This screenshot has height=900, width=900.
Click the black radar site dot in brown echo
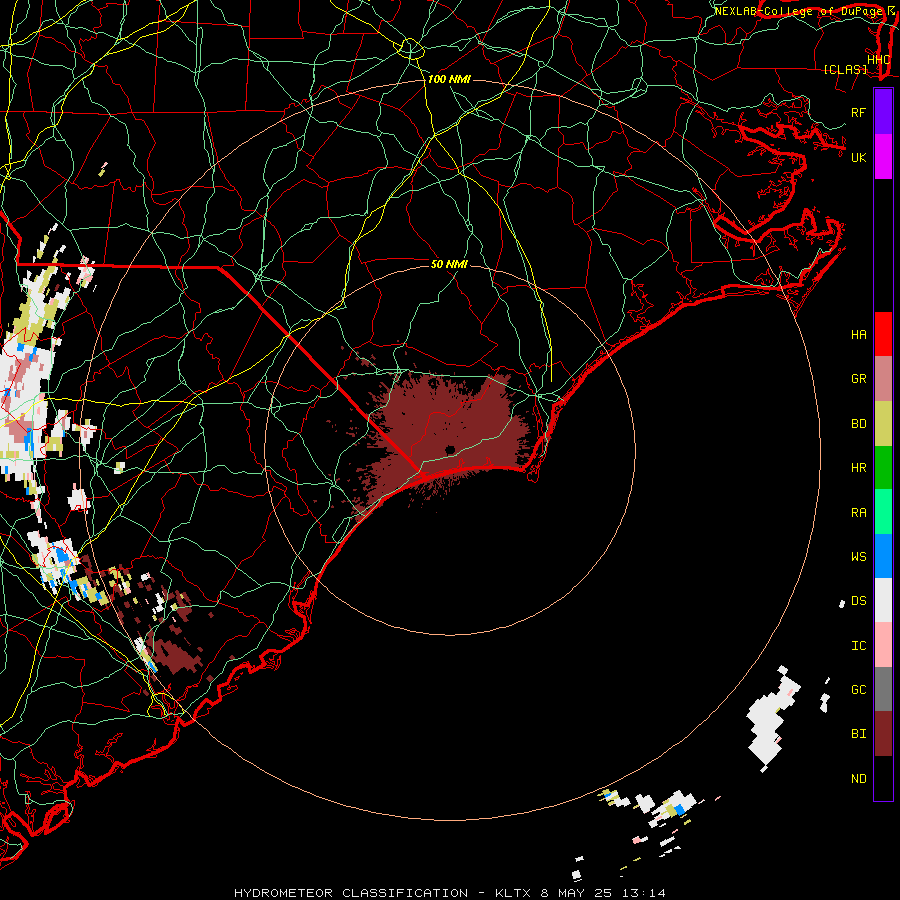(450, 449)
